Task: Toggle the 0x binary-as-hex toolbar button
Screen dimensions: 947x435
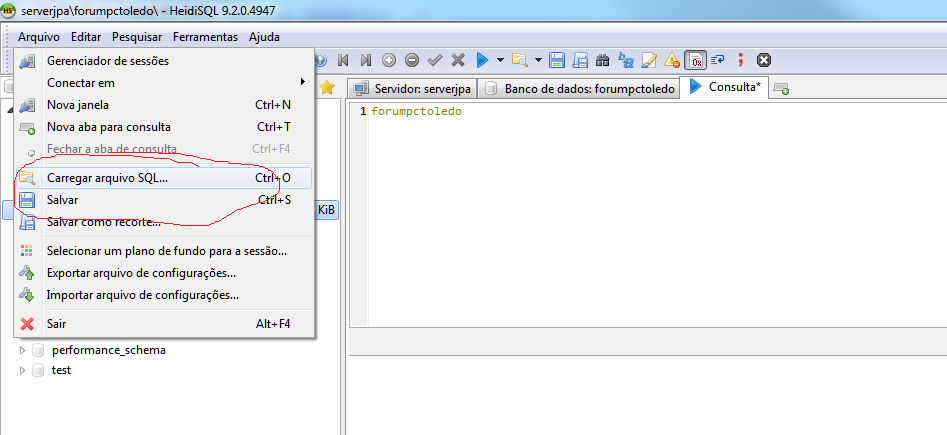Action: click(x=696, y=60)
